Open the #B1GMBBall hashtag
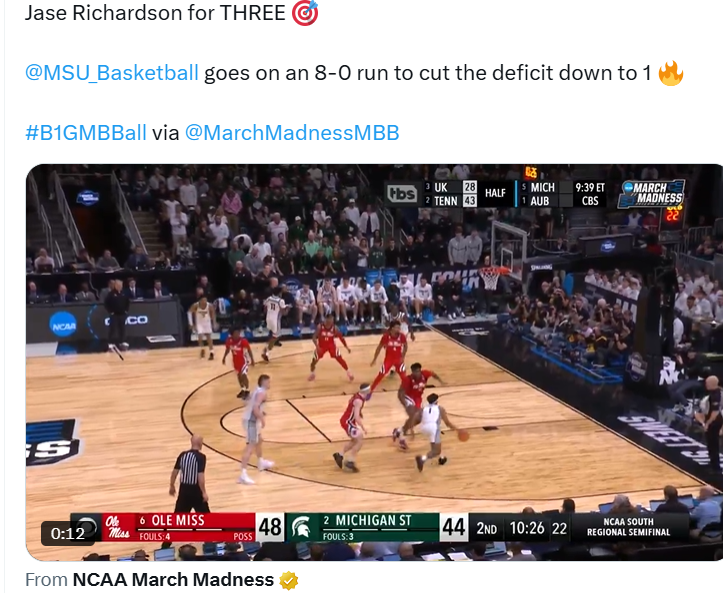 point(86,133)
